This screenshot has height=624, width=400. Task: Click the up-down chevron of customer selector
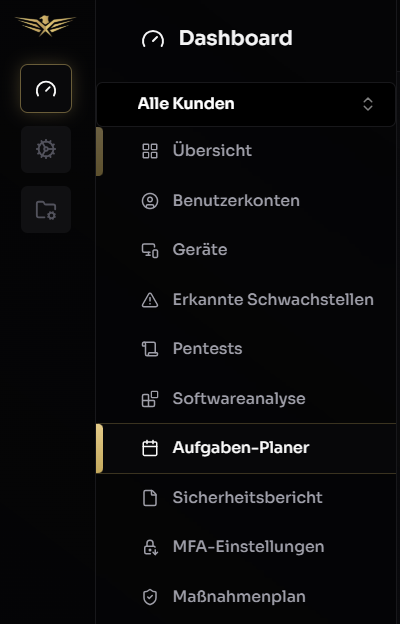(x=368, y=104)
